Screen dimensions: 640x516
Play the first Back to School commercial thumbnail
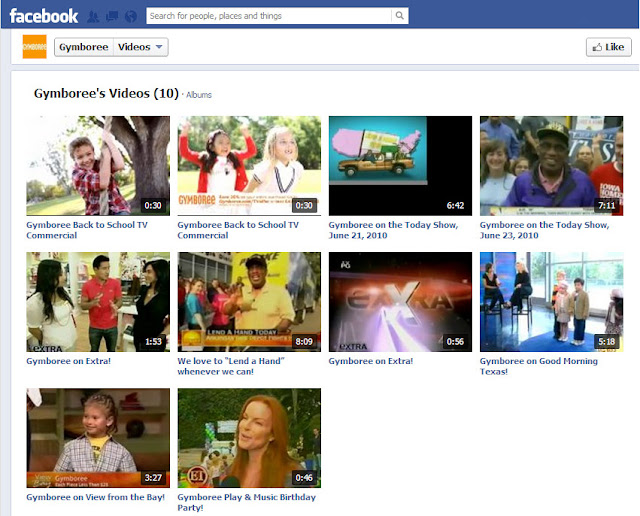98,165
